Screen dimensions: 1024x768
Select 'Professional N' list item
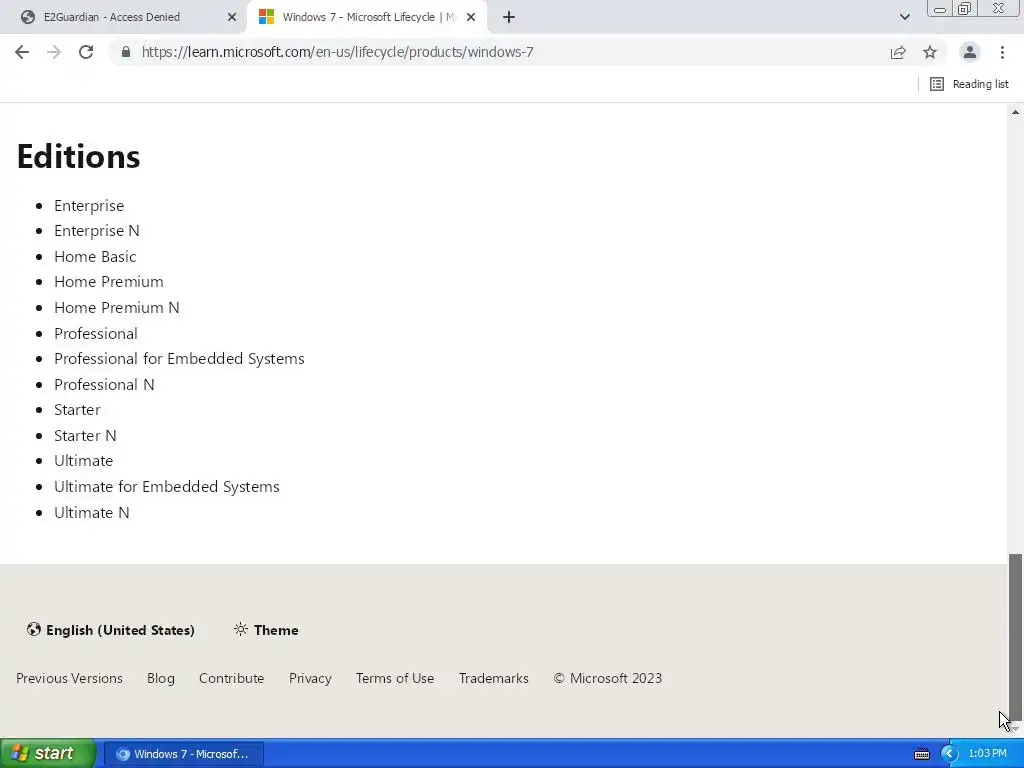tap(104, 385)
